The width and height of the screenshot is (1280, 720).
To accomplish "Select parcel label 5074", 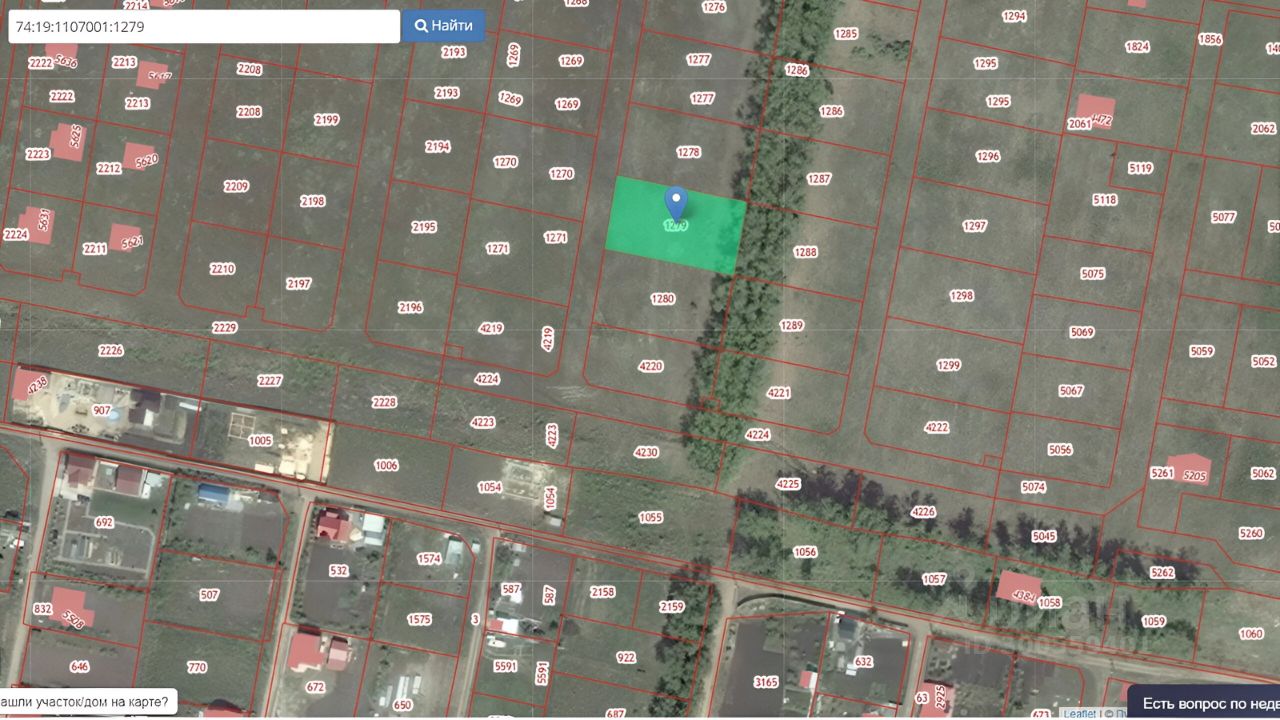I will pyautogui.click(x=1033, y=487).
